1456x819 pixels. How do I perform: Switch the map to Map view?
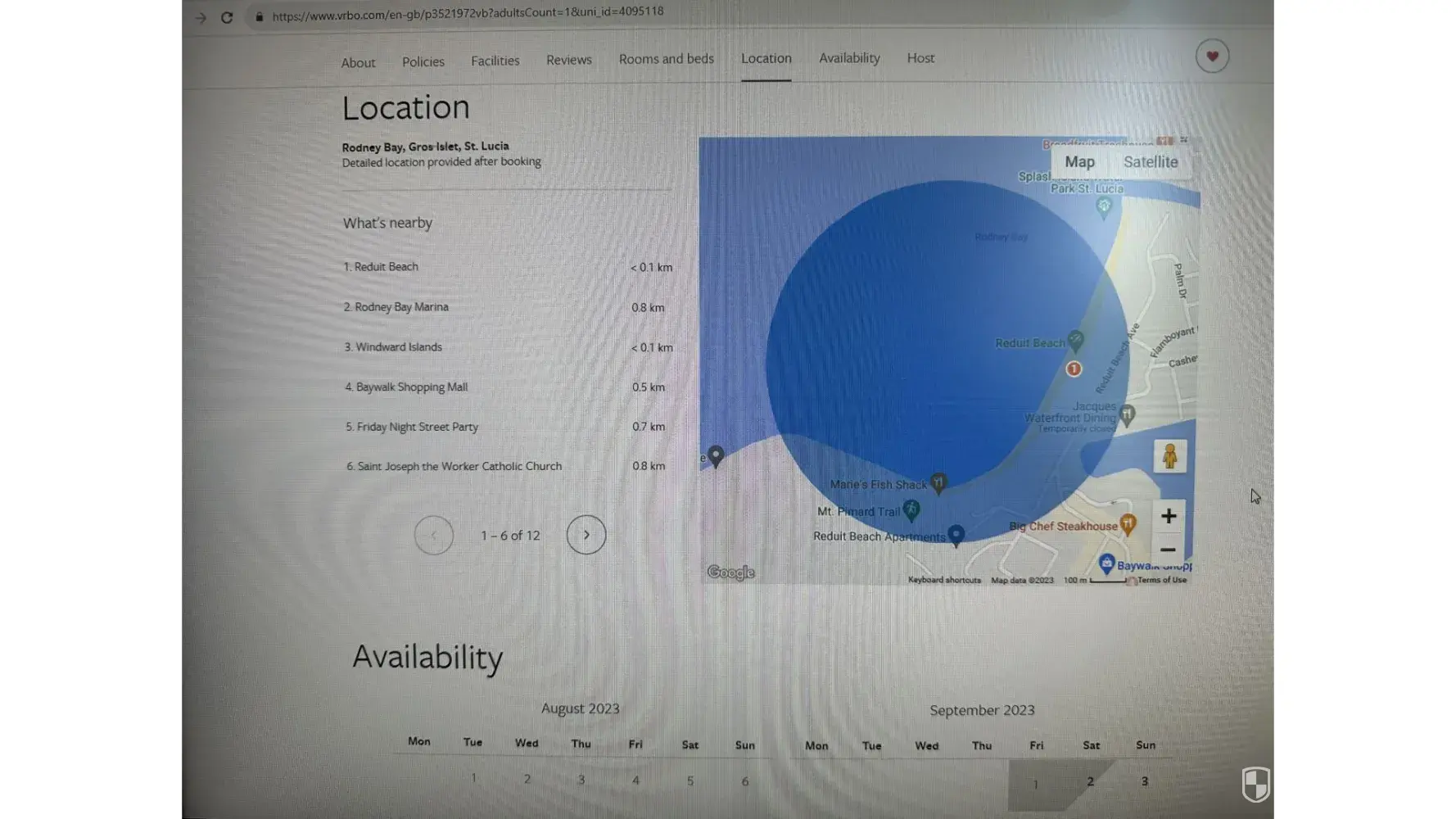tap(1079, 162)
